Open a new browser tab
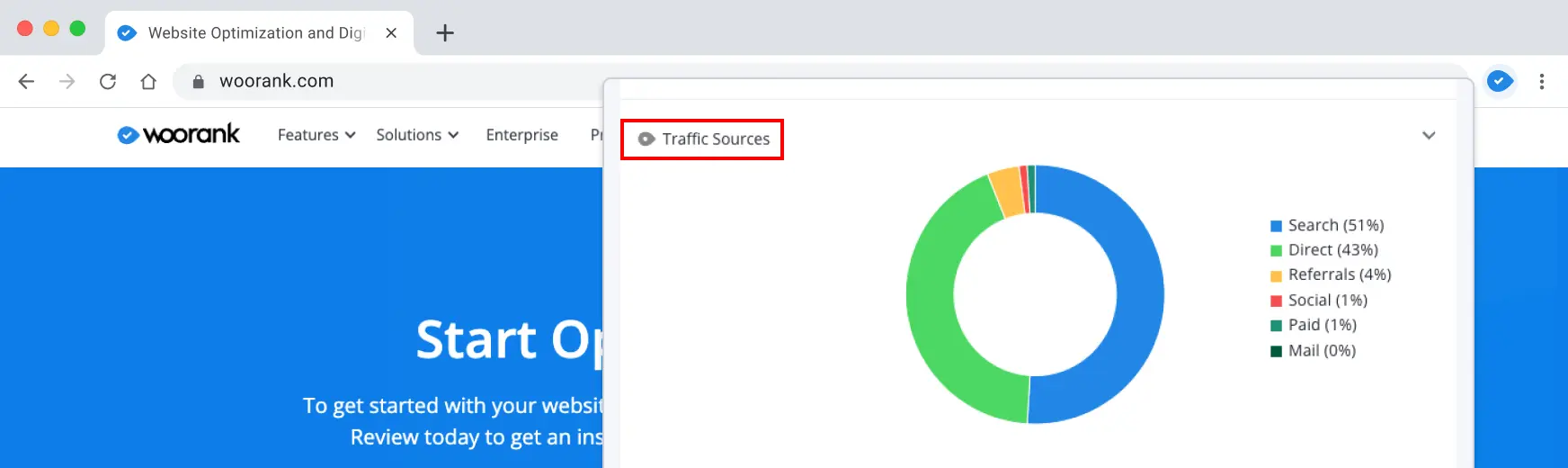Screen dimensions: 1568x468 444,33
